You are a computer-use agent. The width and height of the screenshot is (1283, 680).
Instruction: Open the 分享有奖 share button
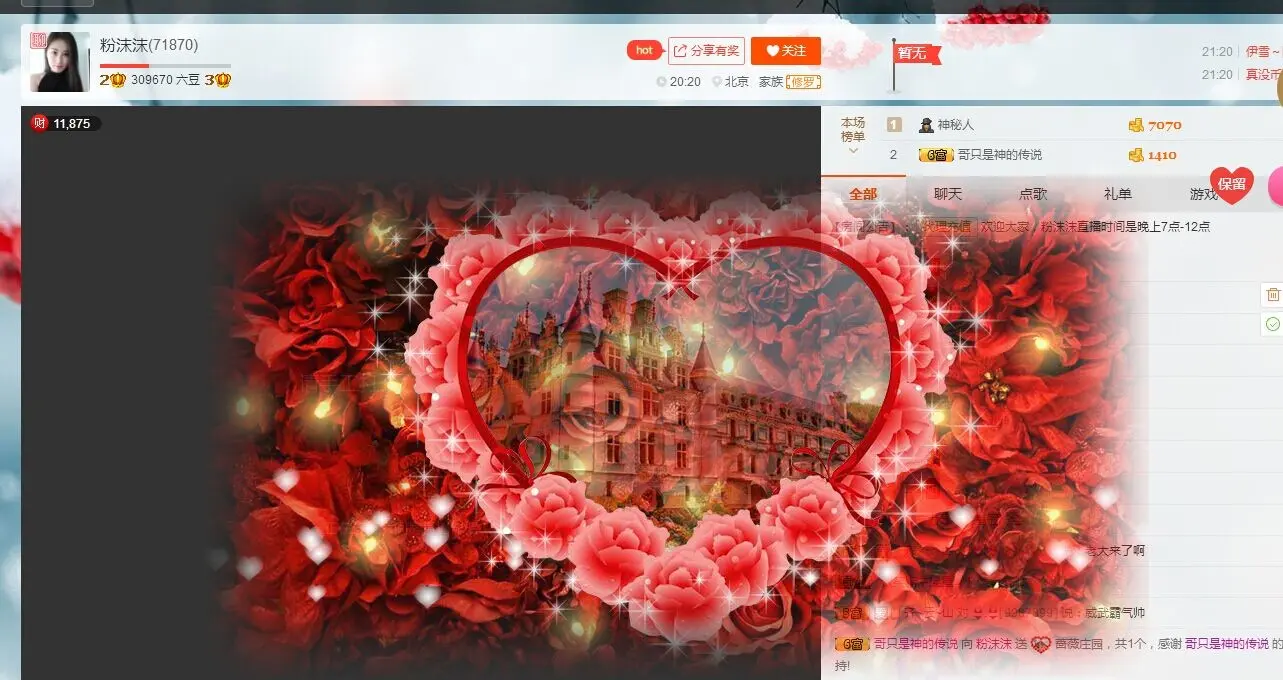(x=707, y=51)
